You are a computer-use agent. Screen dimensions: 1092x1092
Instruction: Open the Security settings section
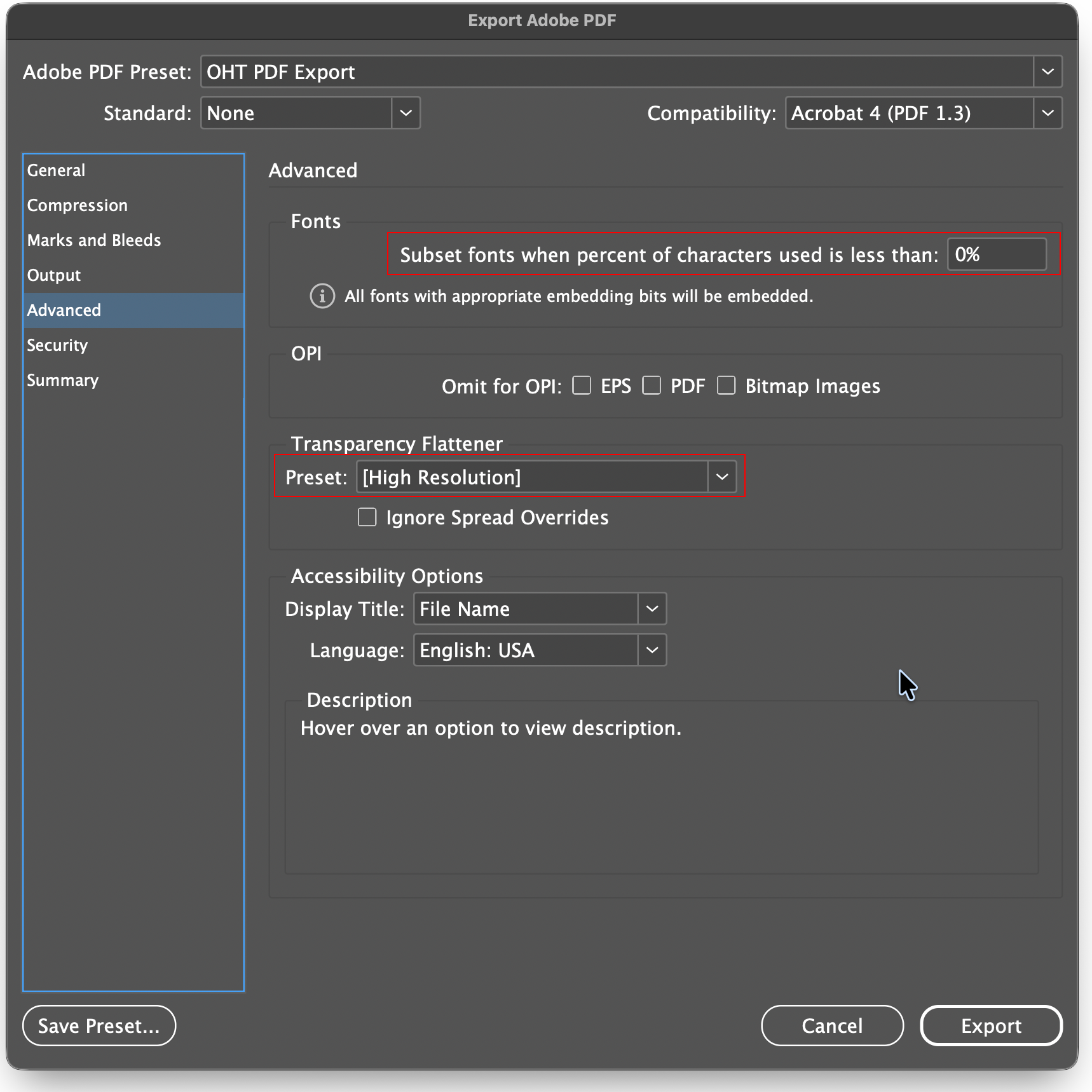57,345
